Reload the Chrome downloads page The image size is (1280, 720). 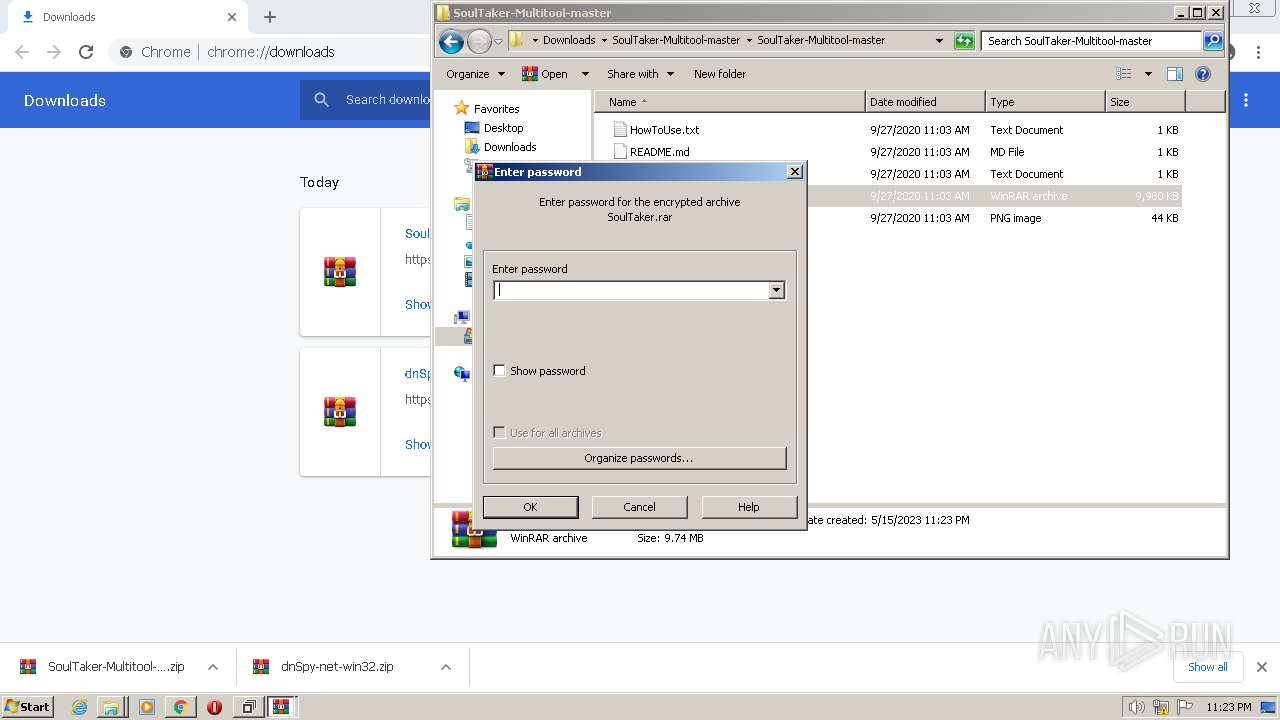(86, 52)
